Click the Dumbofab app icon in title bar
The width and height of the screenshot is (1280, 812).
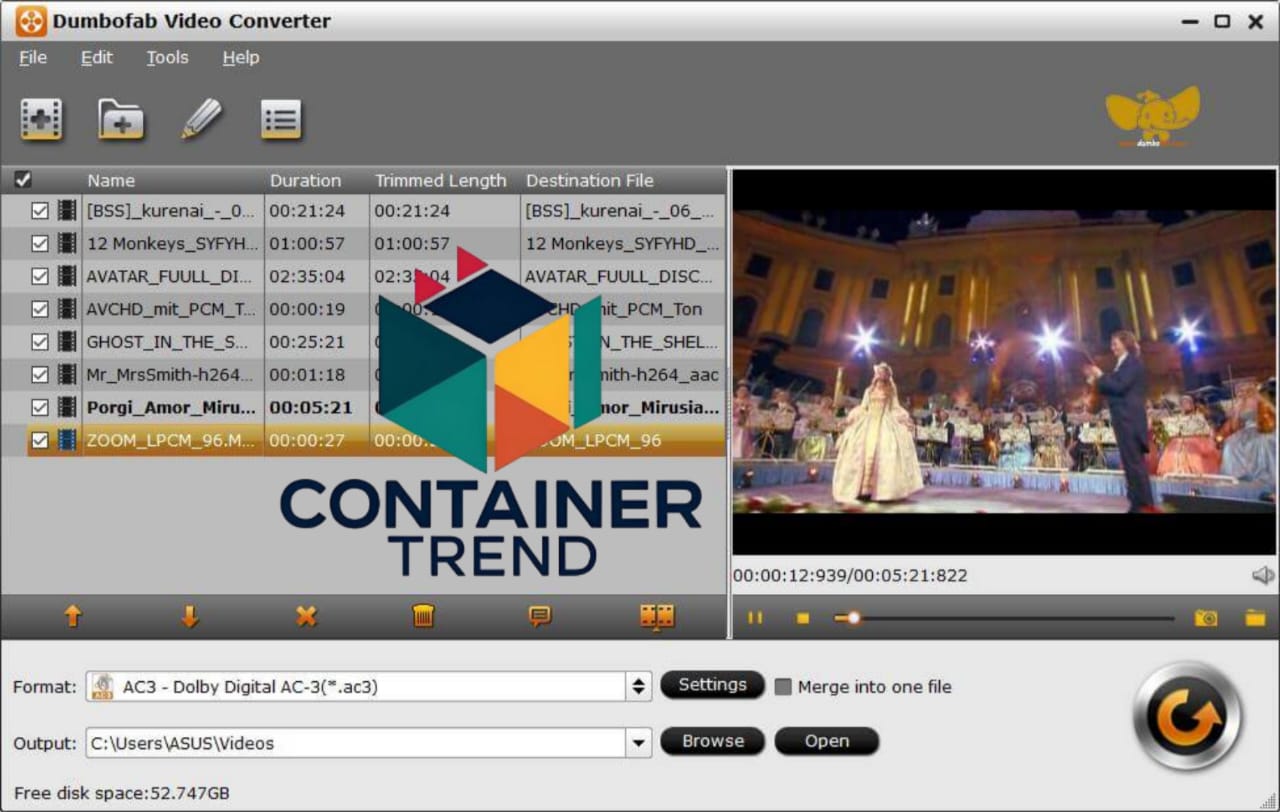click(31, 21)
